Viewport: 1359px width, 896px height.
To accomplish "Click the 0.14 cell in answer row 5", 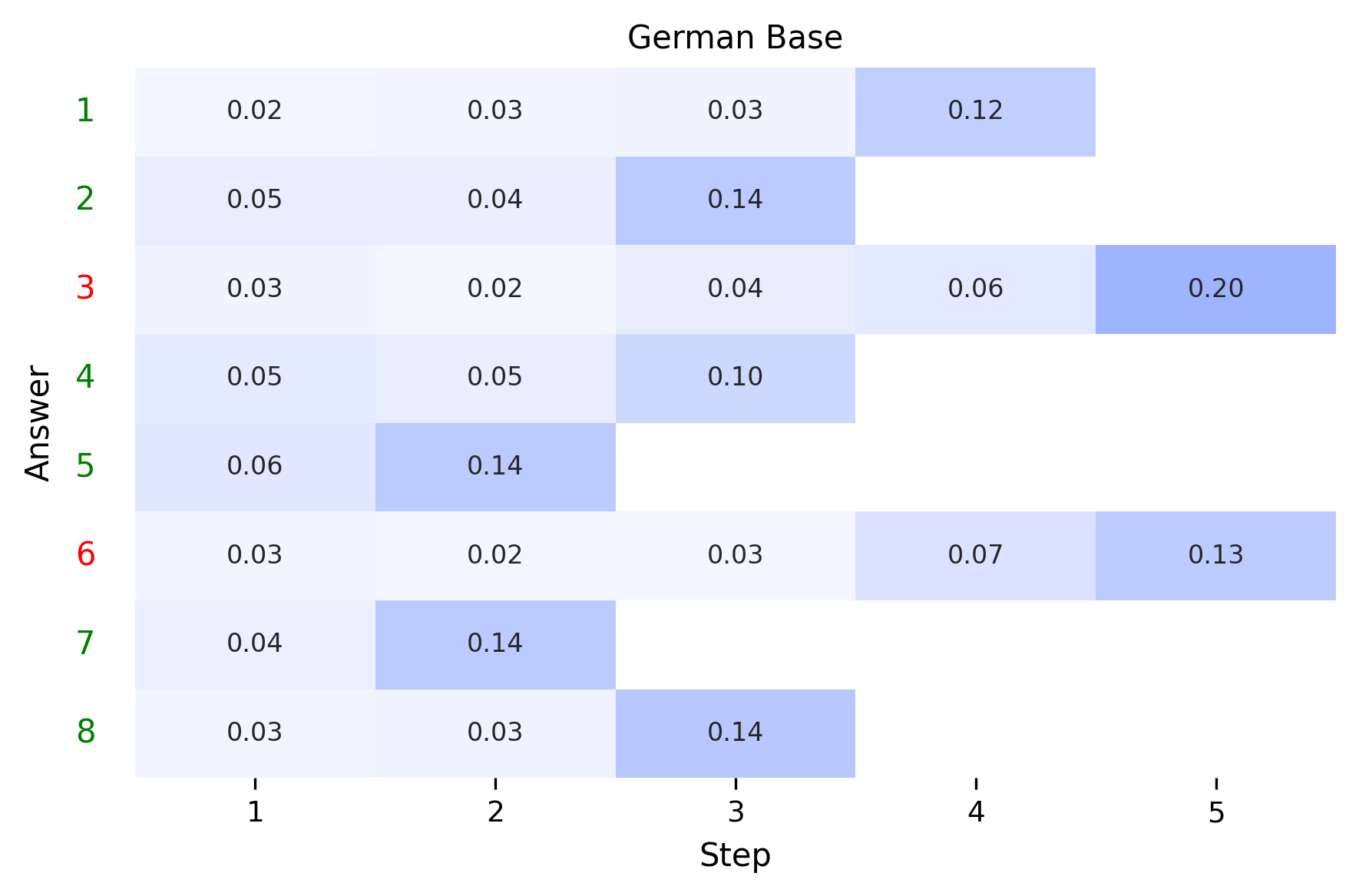I will click(494, 466).
